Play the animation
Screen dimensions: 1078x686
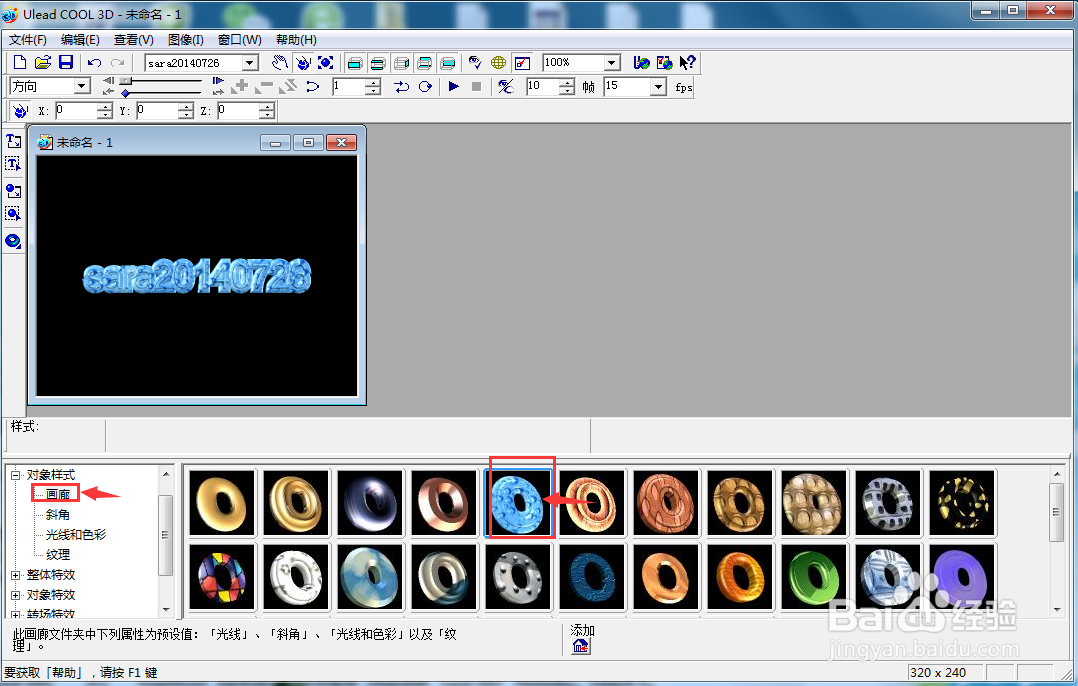click(453, 86)
